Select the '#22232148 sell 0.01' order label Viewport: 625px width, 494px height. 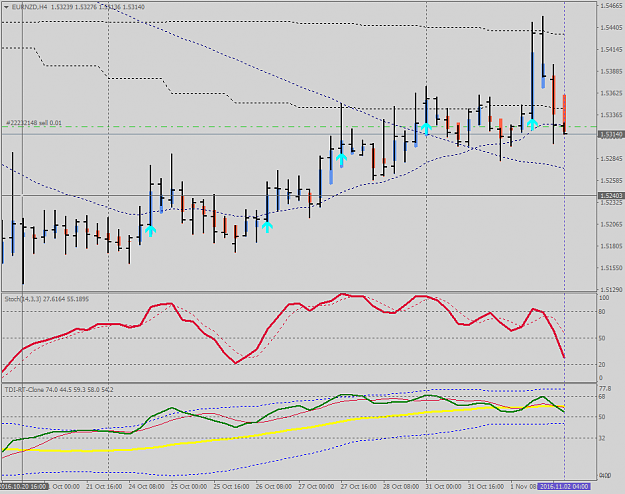click(x=34, y=123)
